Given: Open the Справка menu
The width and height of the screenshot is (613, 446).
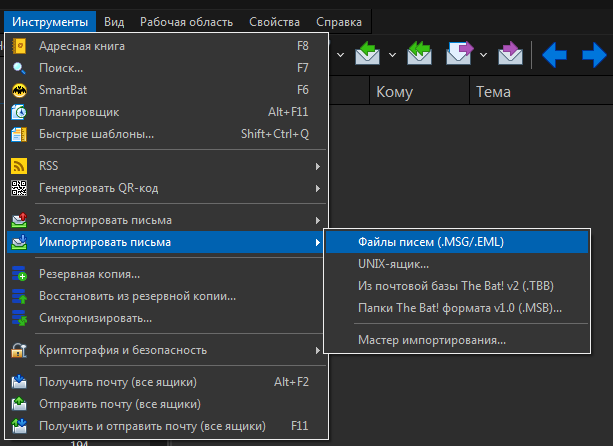Looking at the screenshot, I should [339, 22].
